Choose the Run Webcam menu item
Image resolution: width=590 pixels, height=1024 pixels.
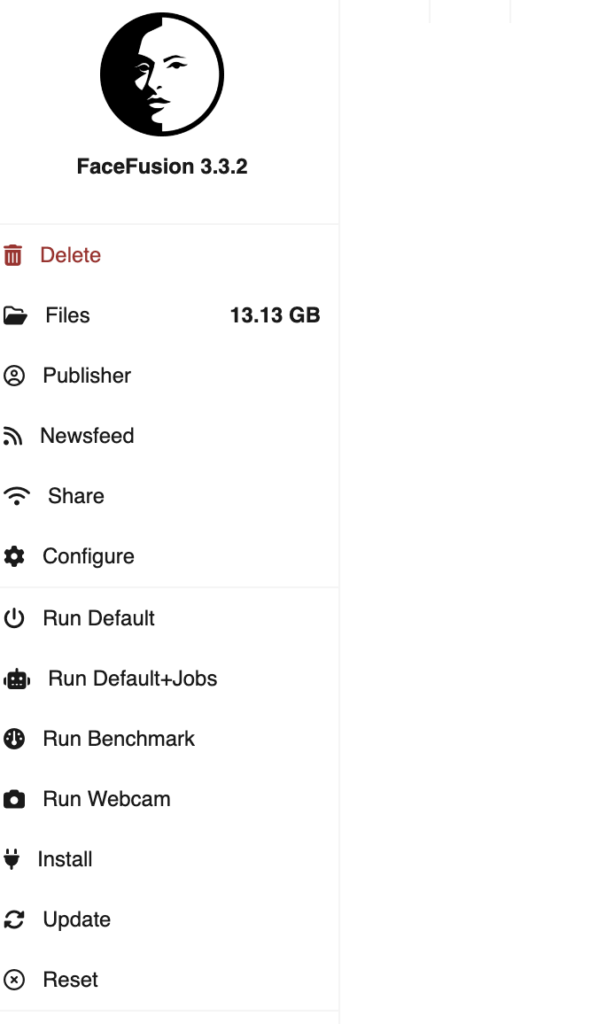tap(169, 799)
